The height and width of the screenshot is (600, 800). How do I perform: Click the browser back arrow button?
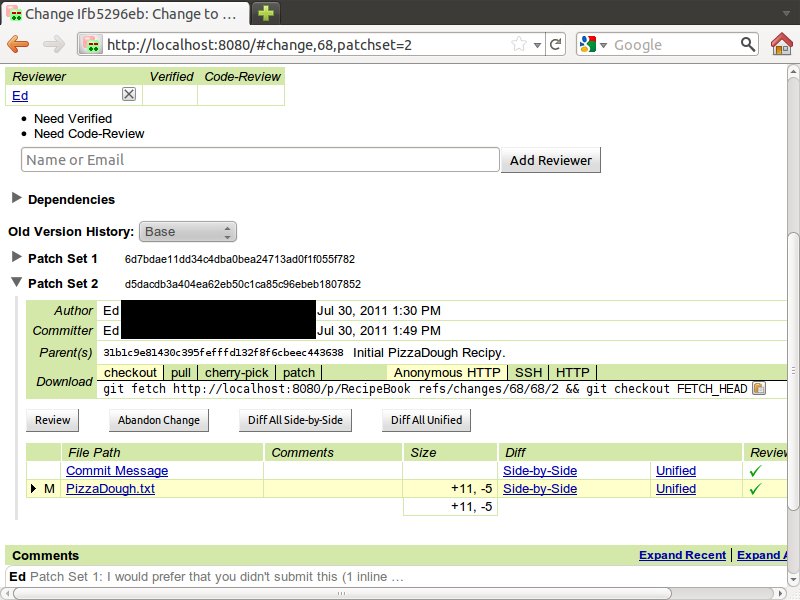pos(19,44)
